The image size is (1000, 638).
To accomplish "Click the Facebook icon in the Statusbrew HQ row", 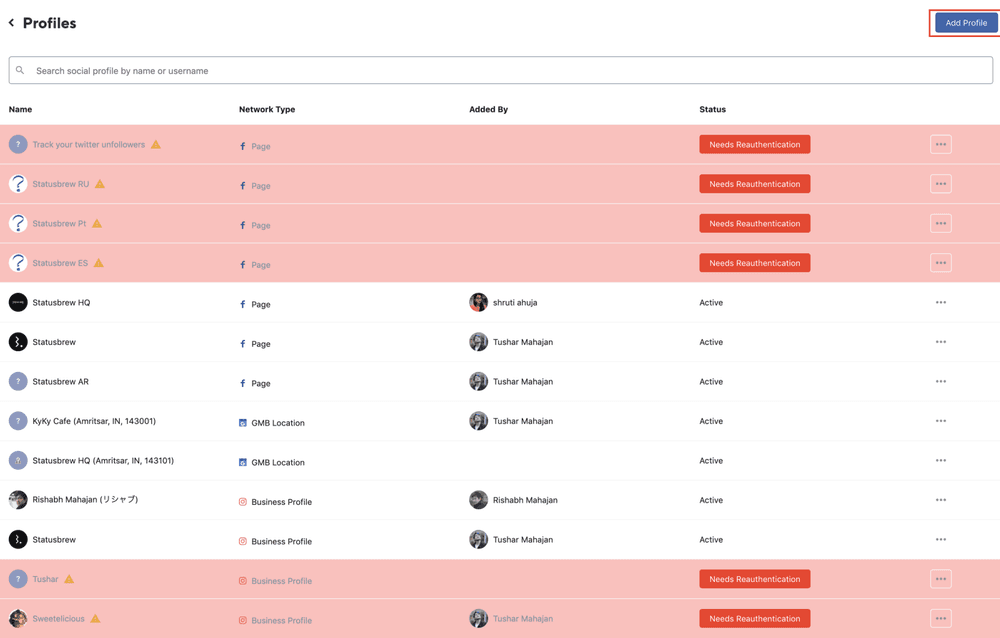I will click(243, 304).
